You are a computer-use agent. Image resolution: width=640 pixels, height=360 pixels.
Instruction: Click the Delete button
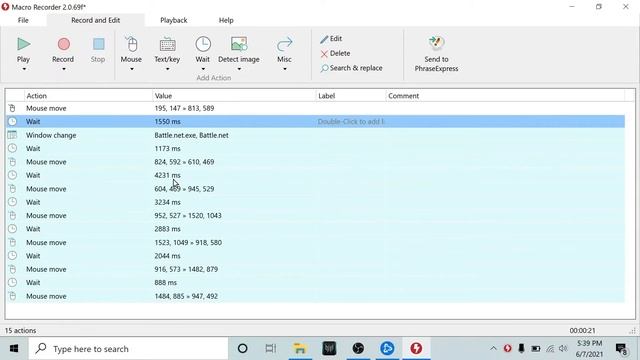click(335, 53)
